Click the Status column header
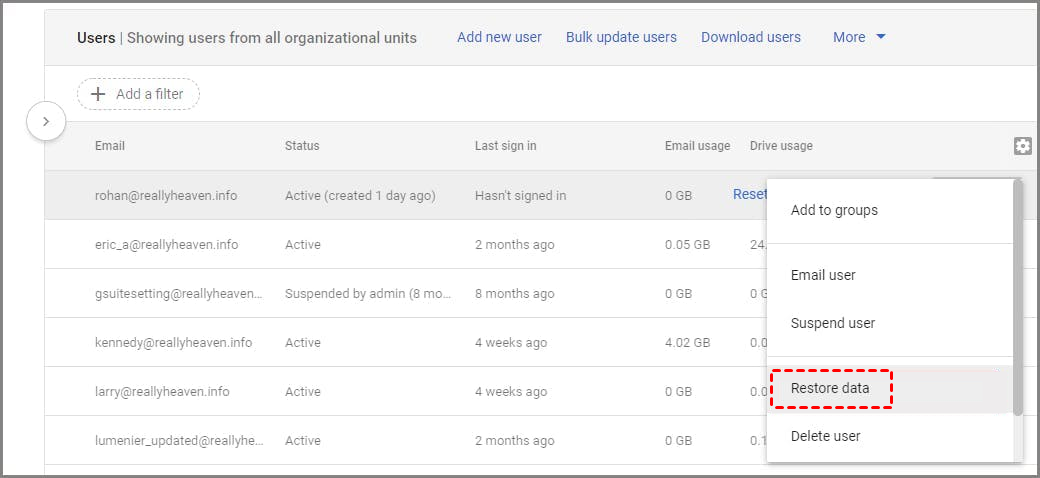 302,146
